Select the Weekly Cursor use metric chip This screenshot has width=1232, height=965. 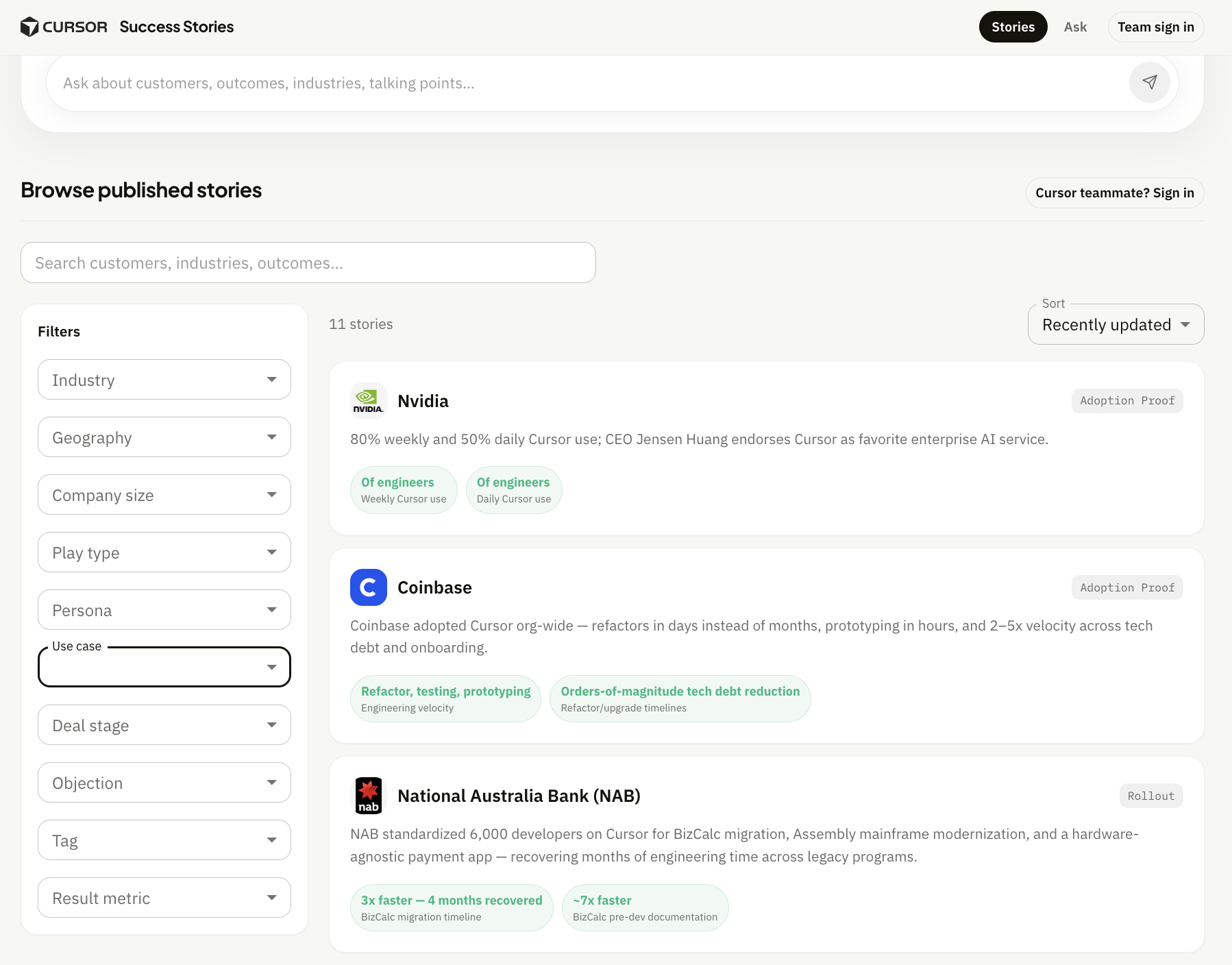click(404, 490)
